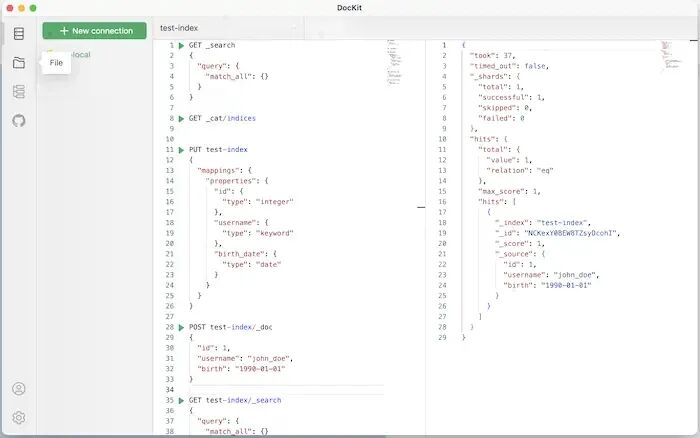Click the query editor minimap
Image resolution: width=700 pixels, height=438 pixels.
pos(395,62)
